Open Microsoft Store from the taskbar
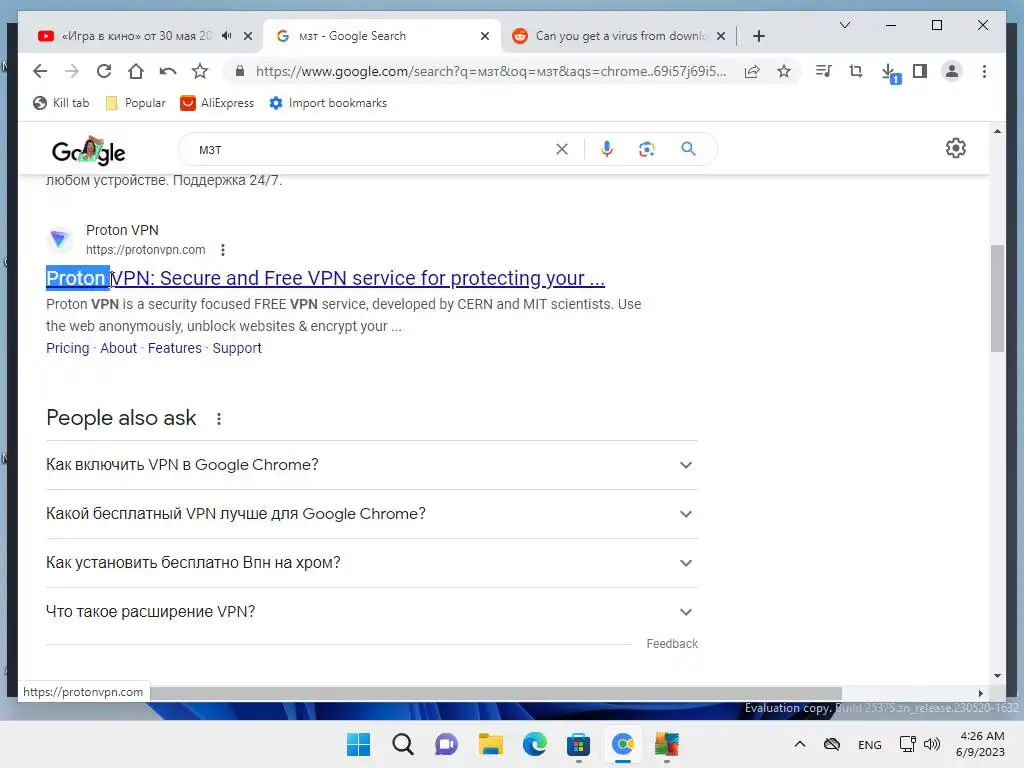The image size is (1024, 768). point(579,744)
